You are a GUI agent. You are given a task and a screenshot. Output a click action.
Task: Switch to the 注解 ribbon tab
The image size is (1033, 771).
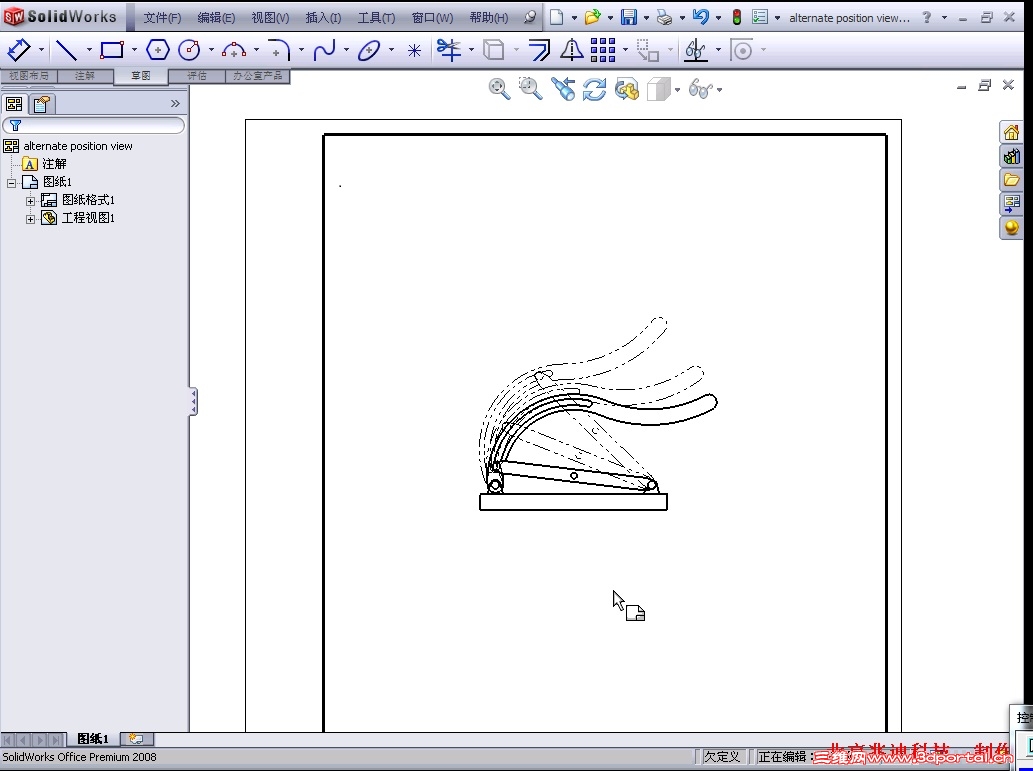85,76
